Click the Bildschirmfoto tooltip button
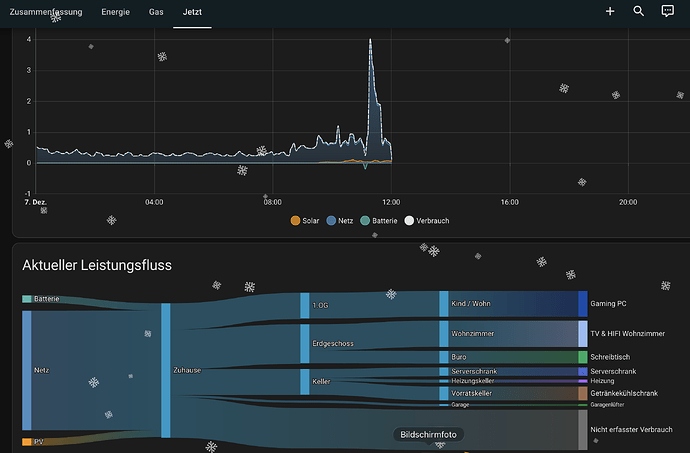 click(x=428, y=435)
